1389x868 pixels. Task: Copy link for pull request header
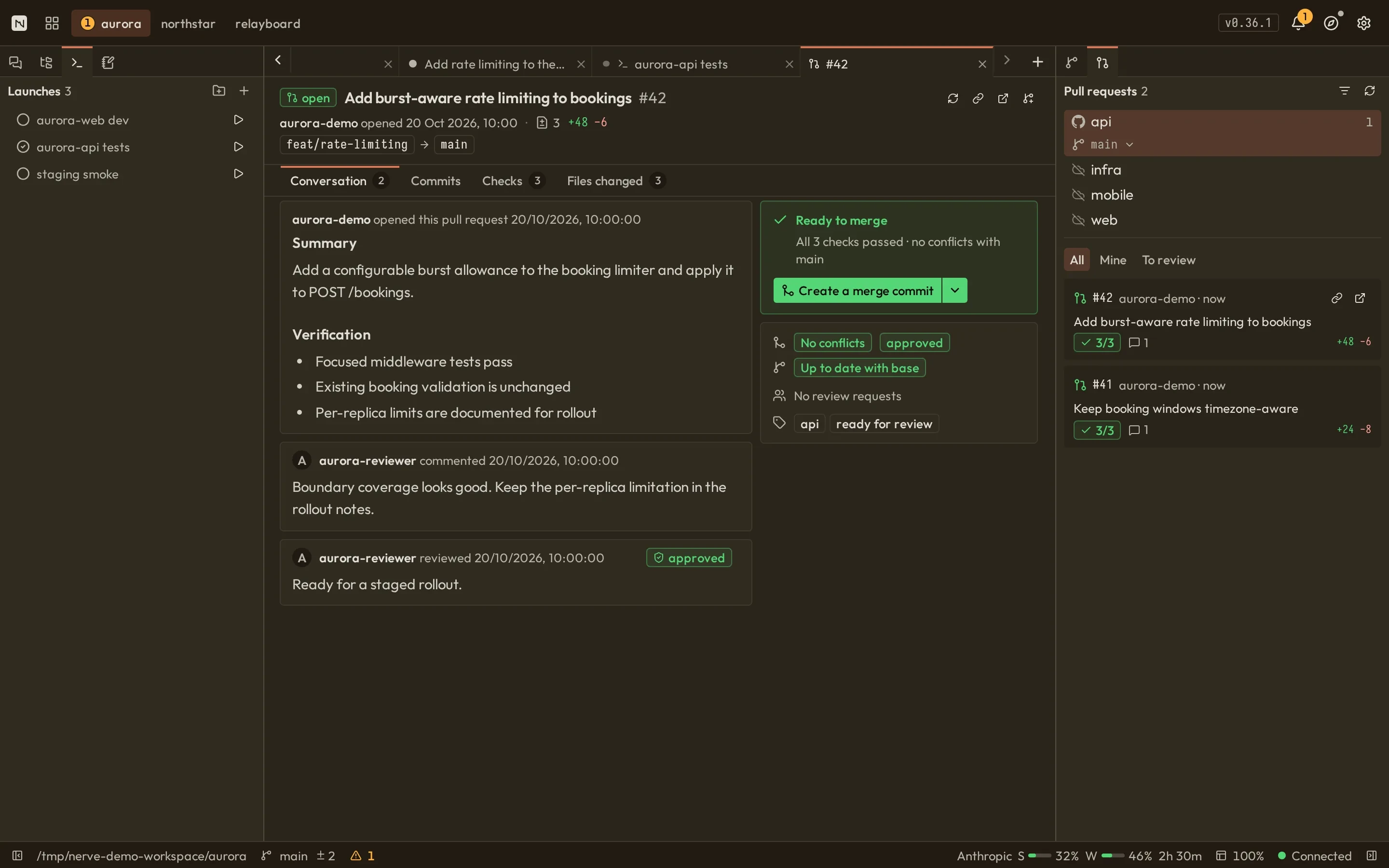pos(978,98)
